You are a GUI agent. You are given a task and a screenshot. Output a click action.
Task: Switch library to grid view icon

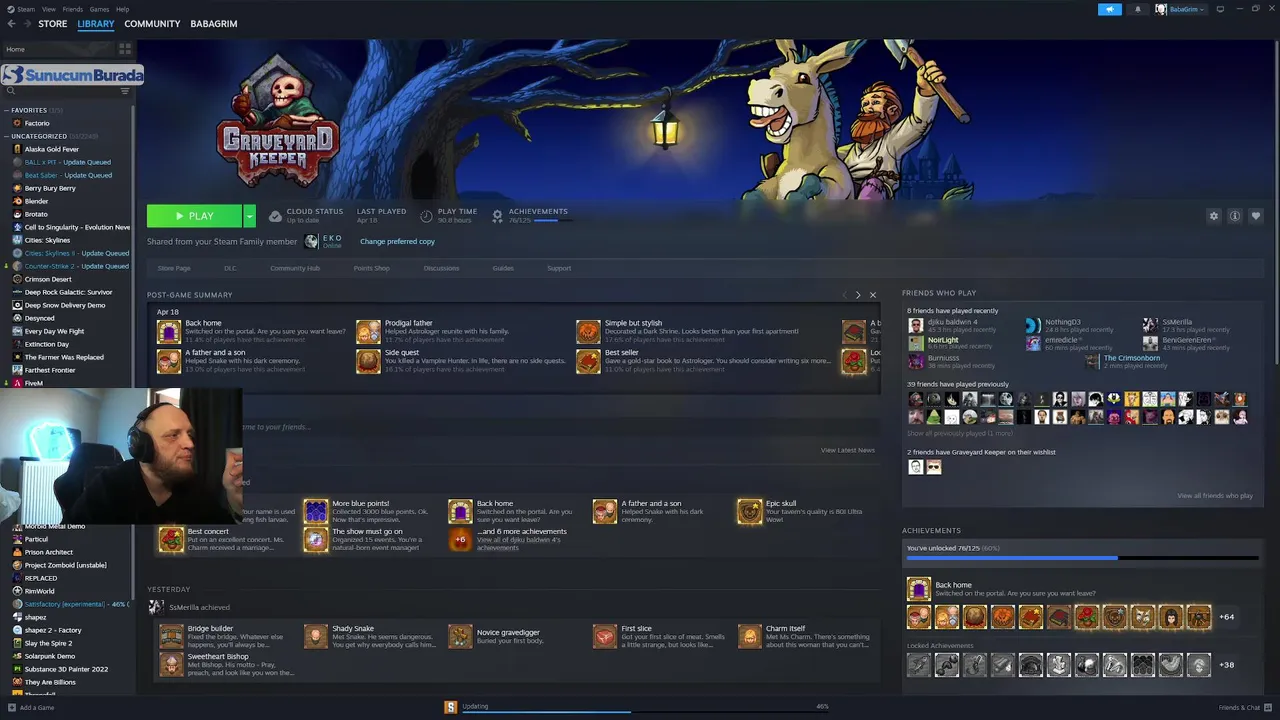[x=125, y=48]
